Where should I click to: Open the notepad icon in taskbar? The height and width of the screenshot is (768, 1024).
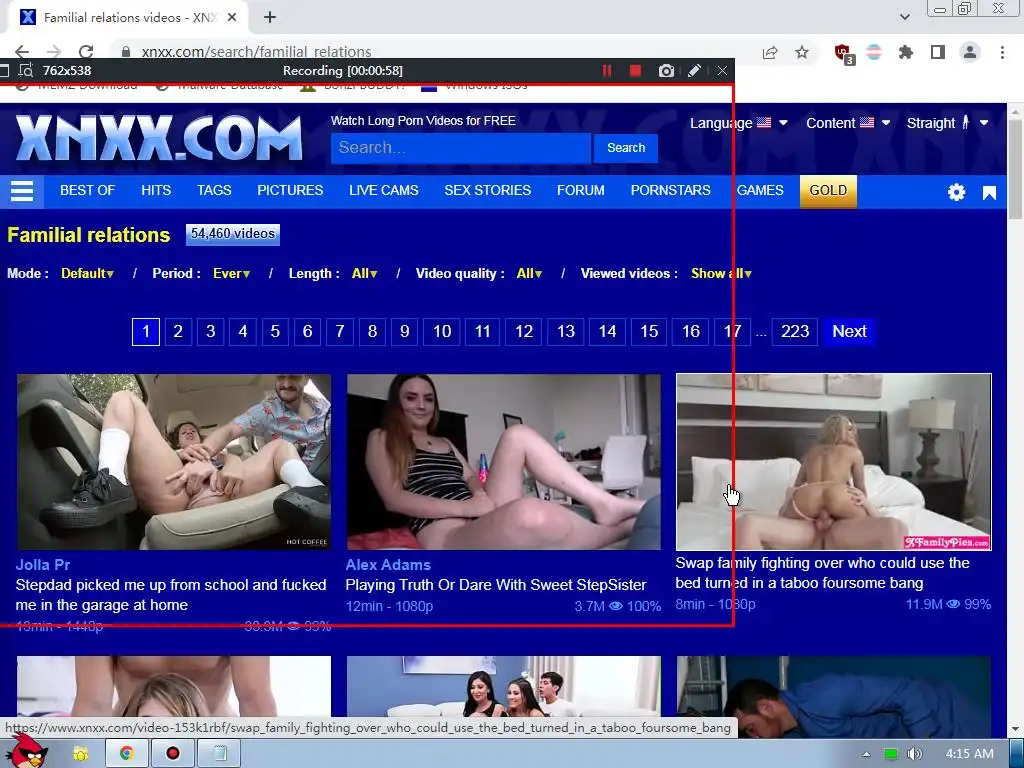coord(219,754)
